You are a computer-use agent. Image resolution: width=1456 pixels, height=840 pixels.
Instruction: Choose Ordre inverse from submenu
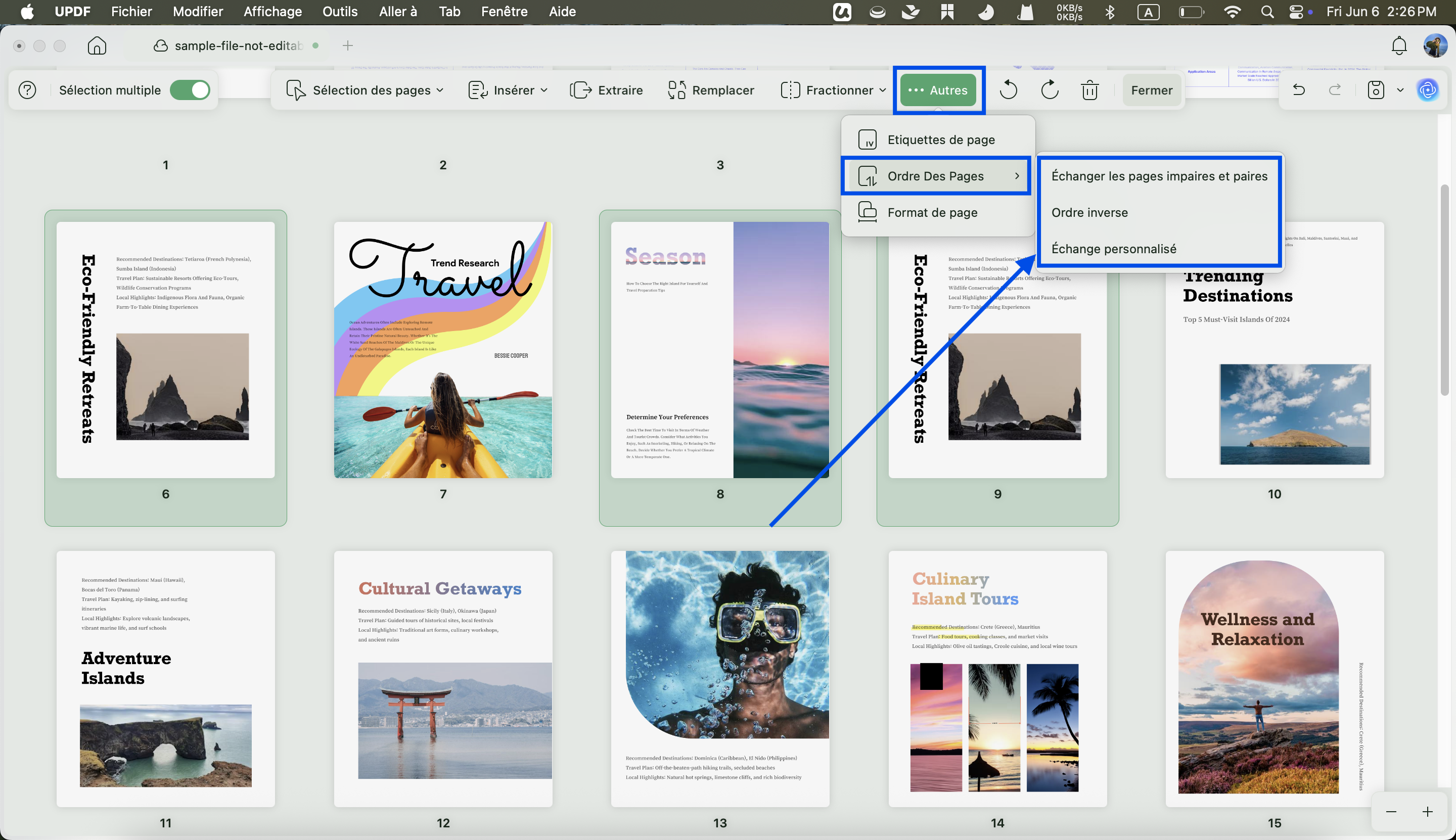pos(1089,212)
